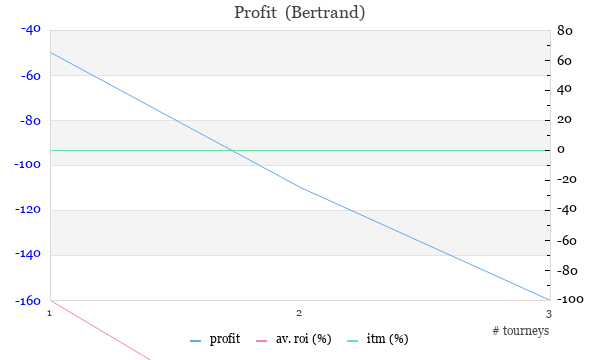
Task: Select tourney 2 on the x-axis
Action: (299, 313)
